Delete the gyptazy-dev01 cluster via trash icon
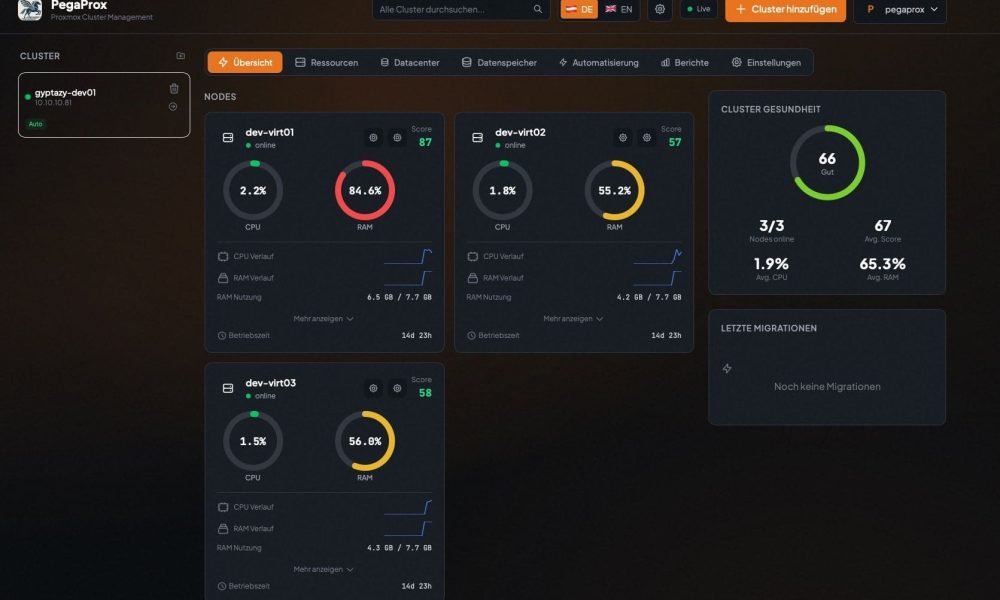Viewport: 1000px width, 600px height. point(174,88)
